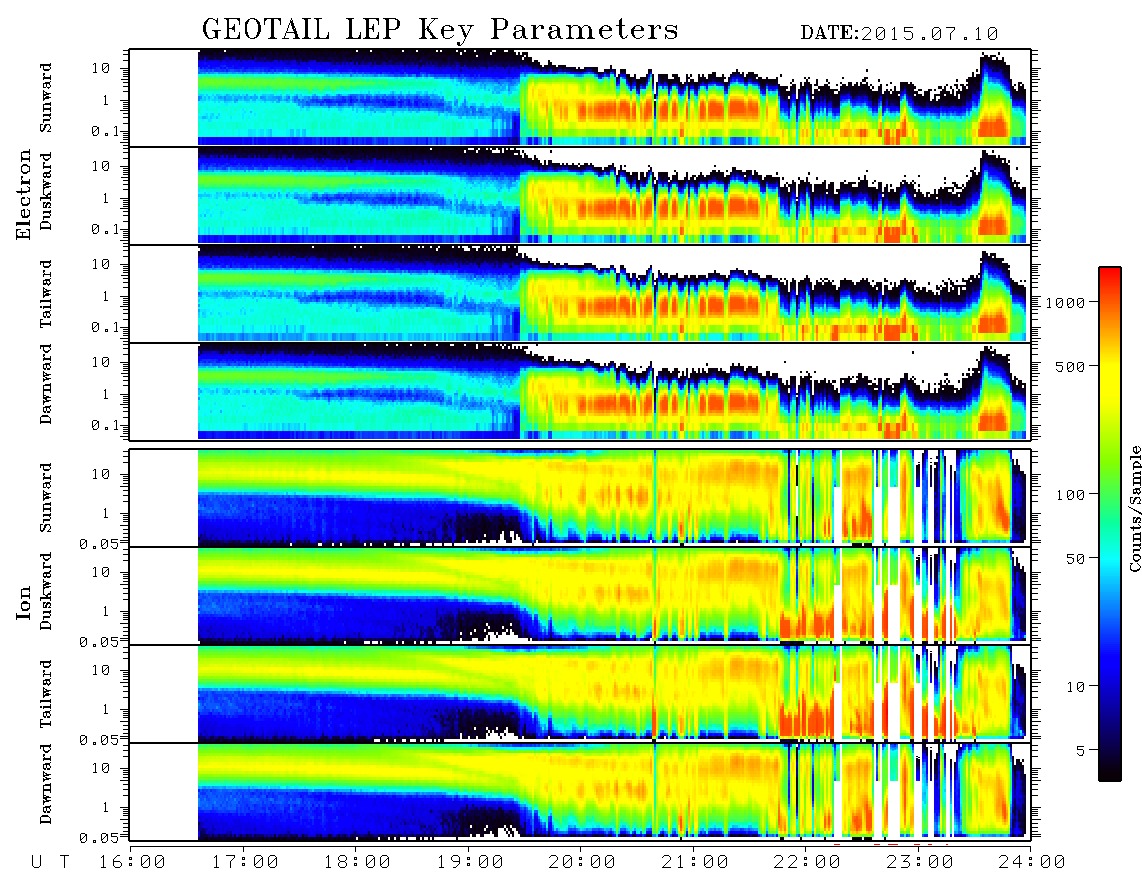Click the Sunward label of the Ion group
The height and width of the screenshot is (880, 1142).
pyautogui.click(x=46, y=498)
